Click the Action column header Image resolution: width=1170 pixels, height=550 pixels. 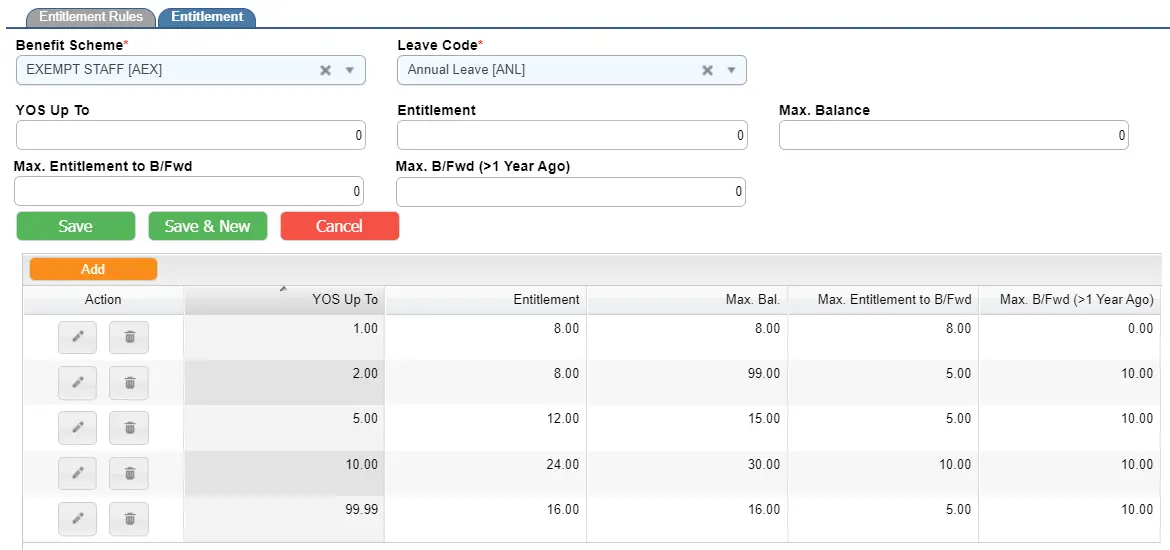pyautogui.click(x=103, y=300)
